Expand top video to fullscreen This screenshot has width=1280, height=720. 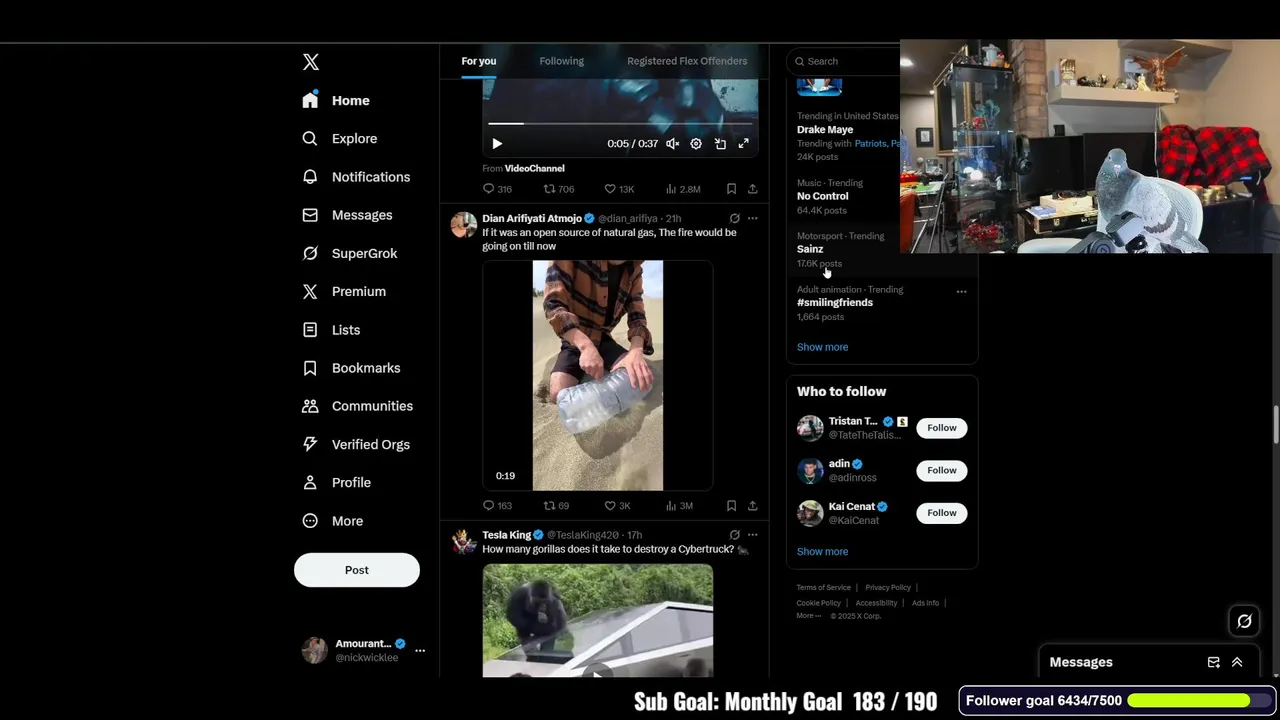point(744,144)
